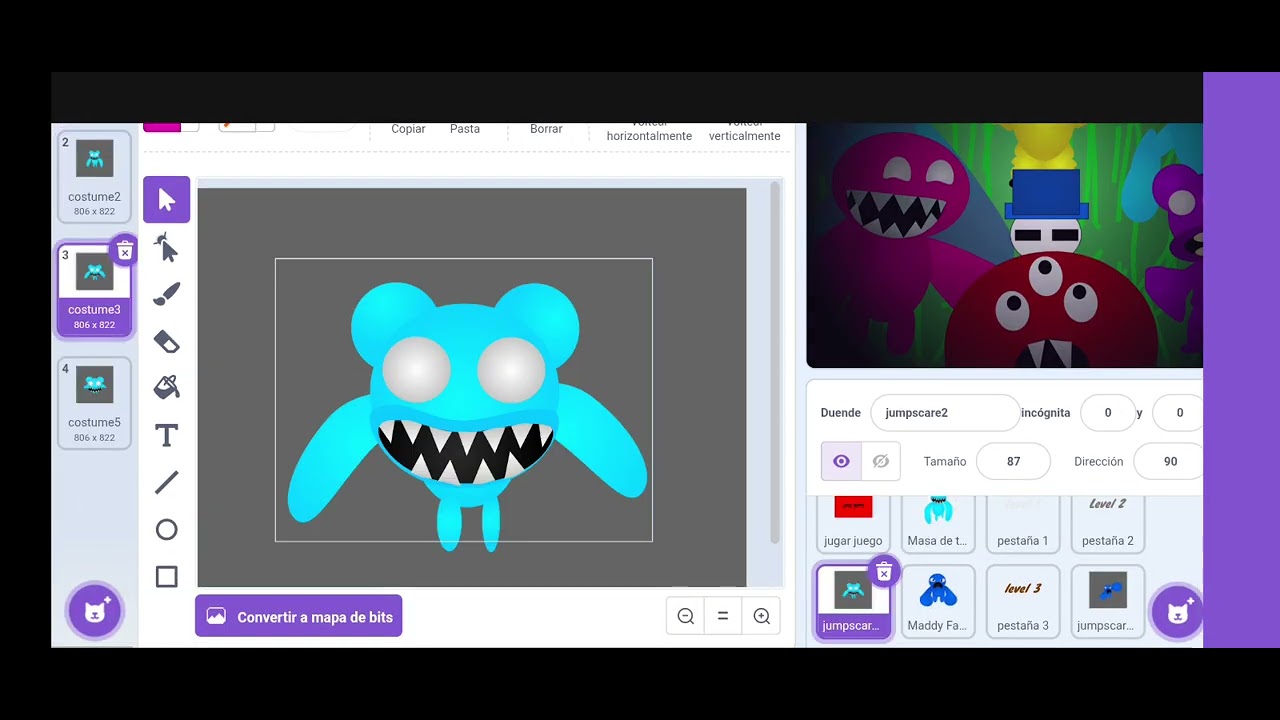Select jumpscar... sprite right of pestaña 3

point(1107,601)
